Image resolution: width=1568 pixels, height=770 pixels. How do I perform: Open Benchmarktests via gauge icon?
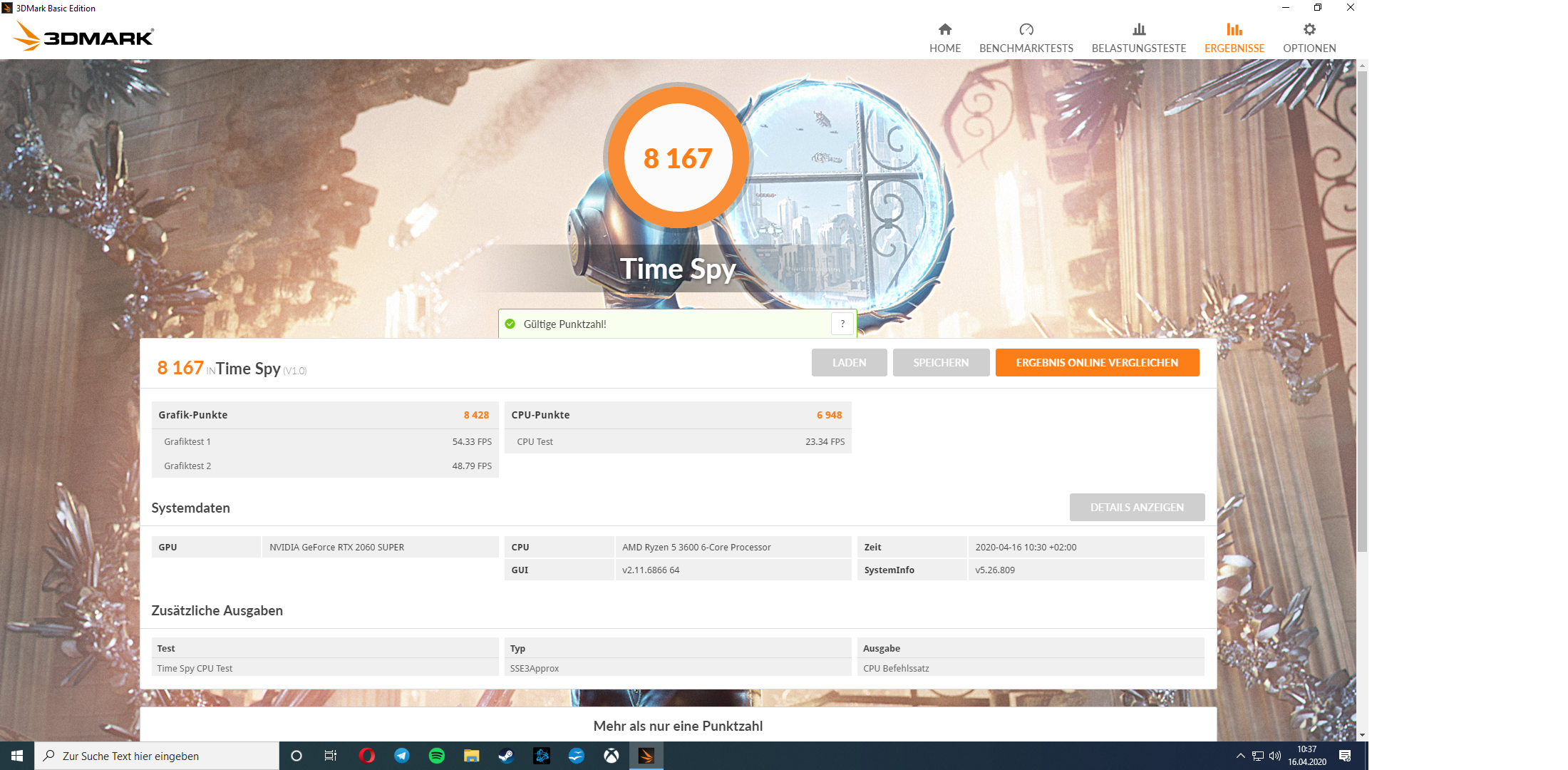coord(1026,29)
